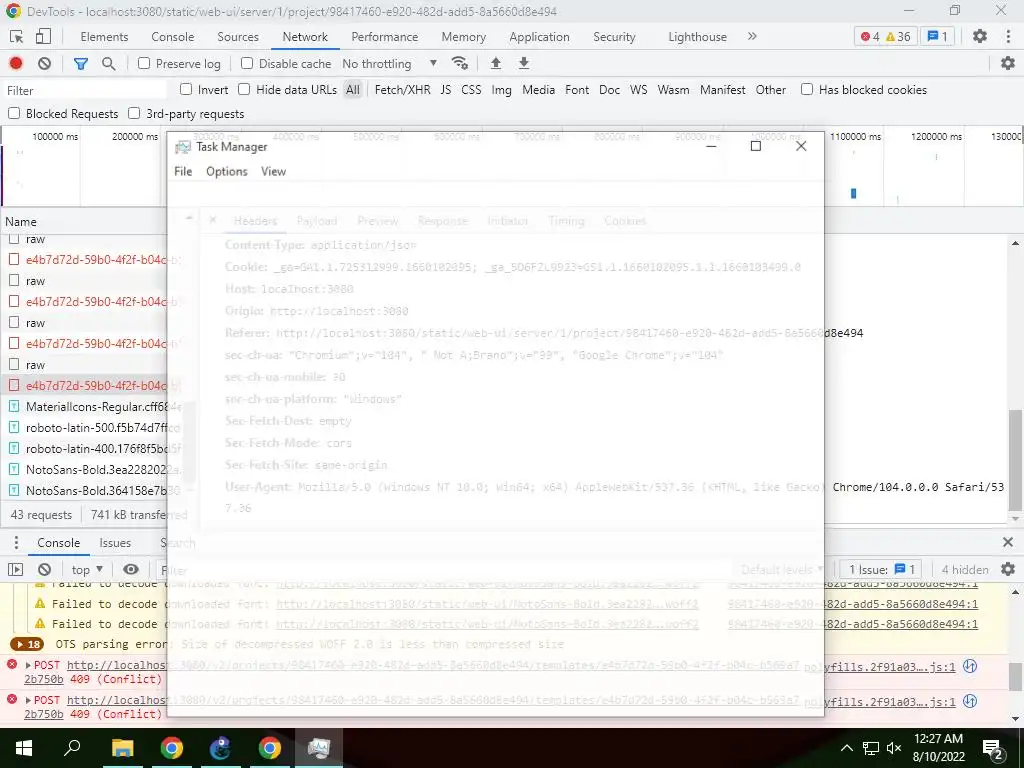1024x768 pixels.
Task: Open Windows Start menu
Action: pyautogui.click(x=24, y=748)
